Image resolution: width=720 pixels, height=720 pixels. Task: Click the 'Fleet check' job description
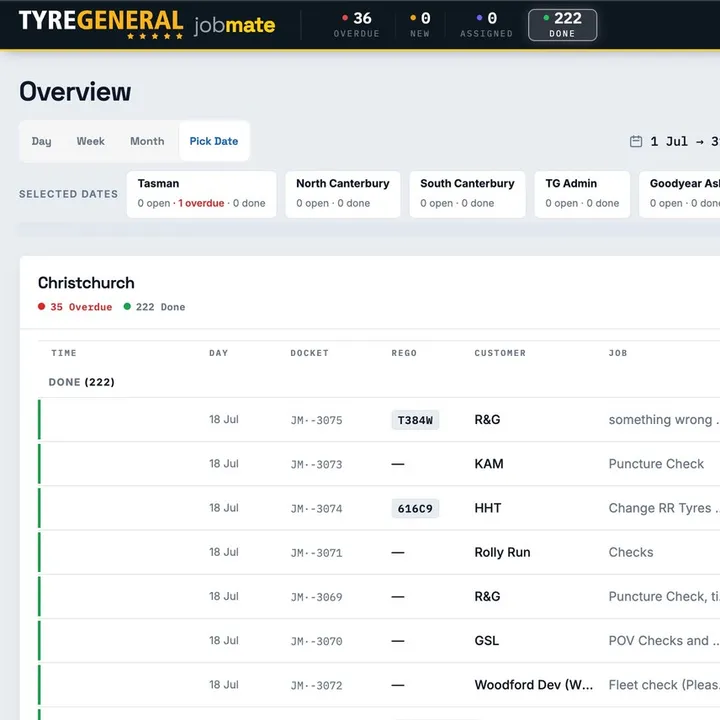point(664,685)
